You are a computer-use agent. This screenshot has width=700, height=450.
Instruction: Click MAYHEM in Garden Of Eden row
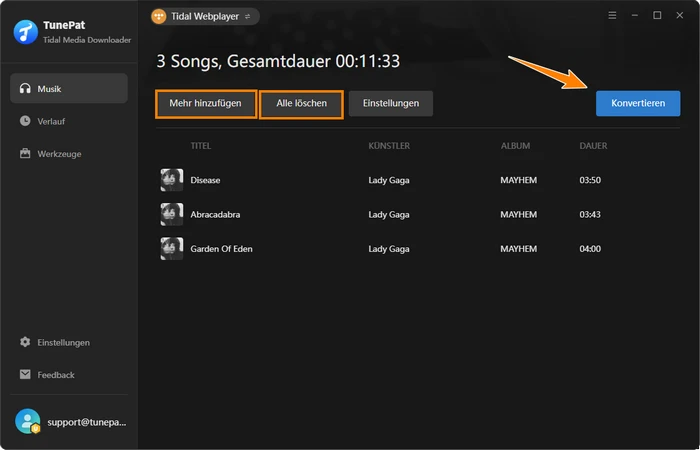pyautogui.click(x=518, y=249)
